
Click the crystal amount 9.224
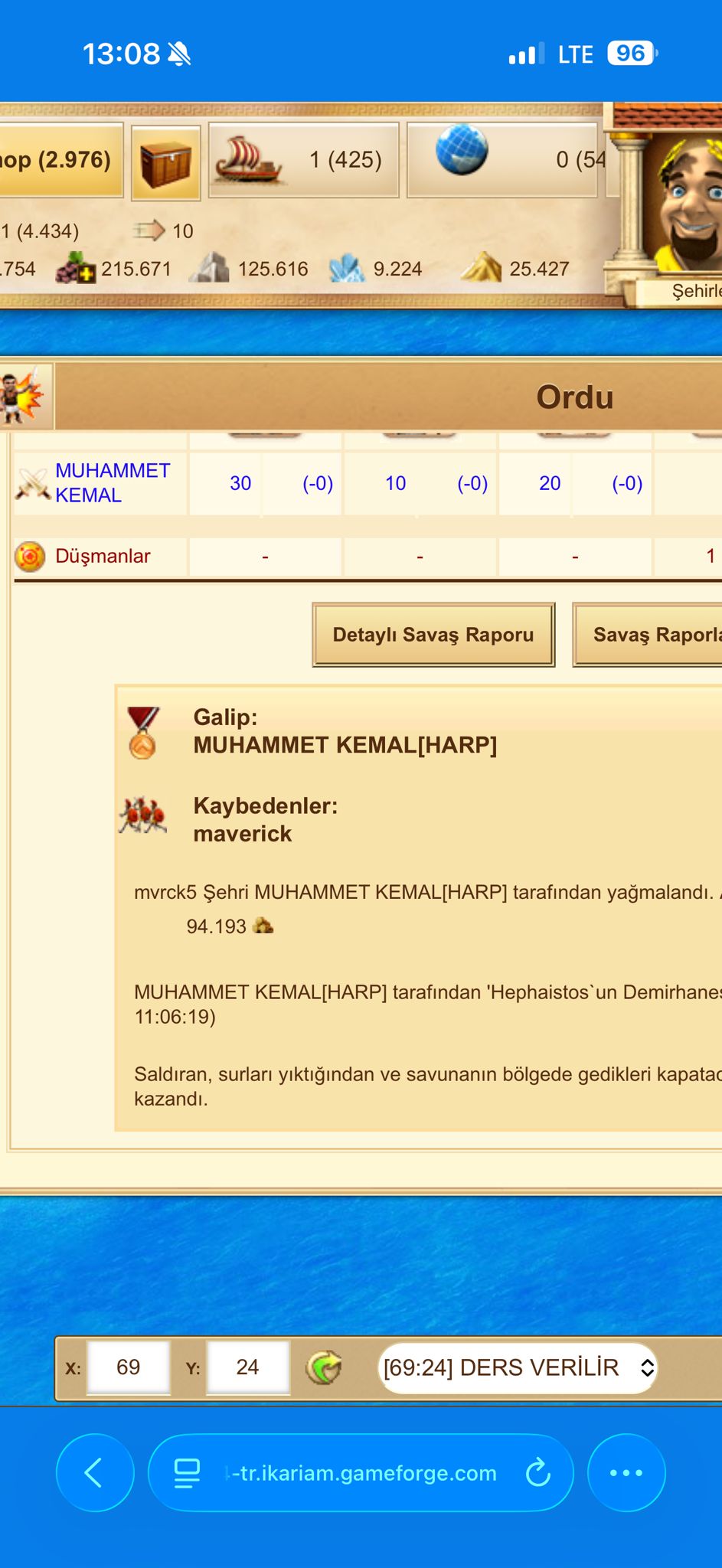coord(398,269)
